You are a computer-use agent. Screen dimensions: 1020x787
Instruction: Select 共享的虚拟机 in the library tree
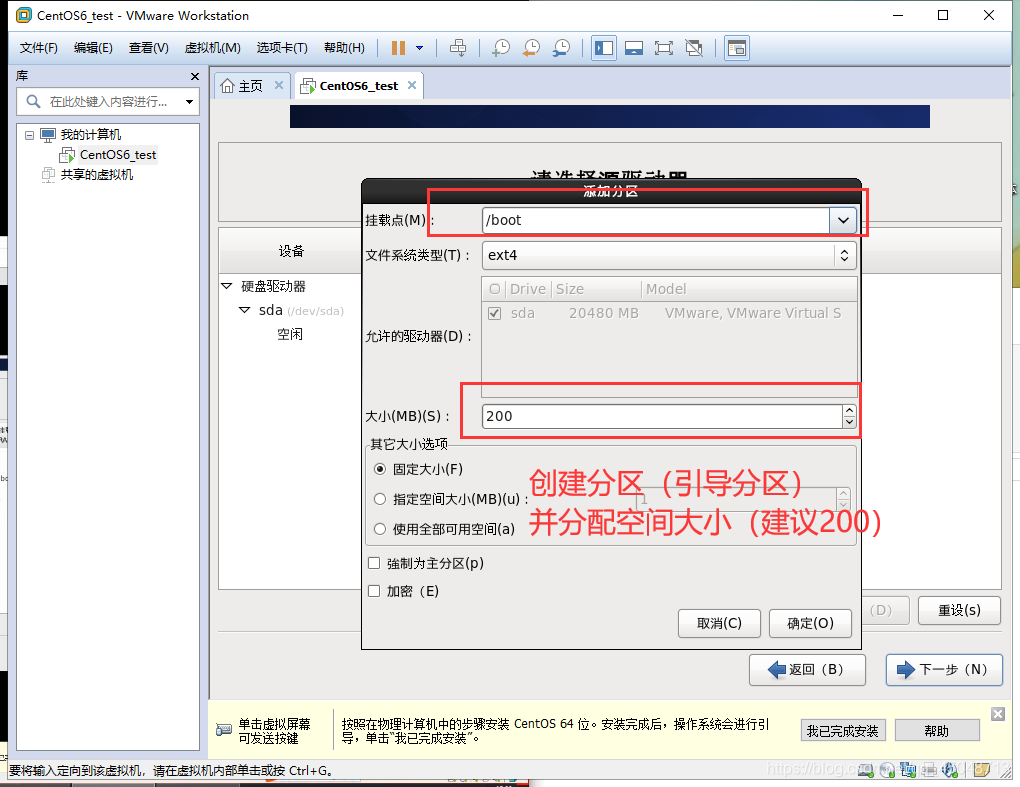(97, 174)
